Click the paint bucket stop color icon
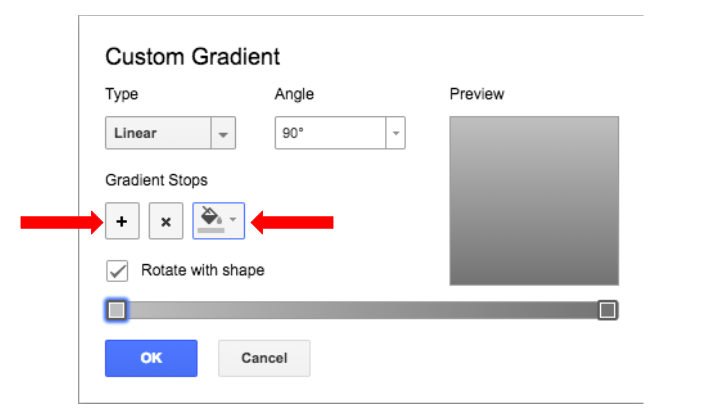 tap(211, 219)
